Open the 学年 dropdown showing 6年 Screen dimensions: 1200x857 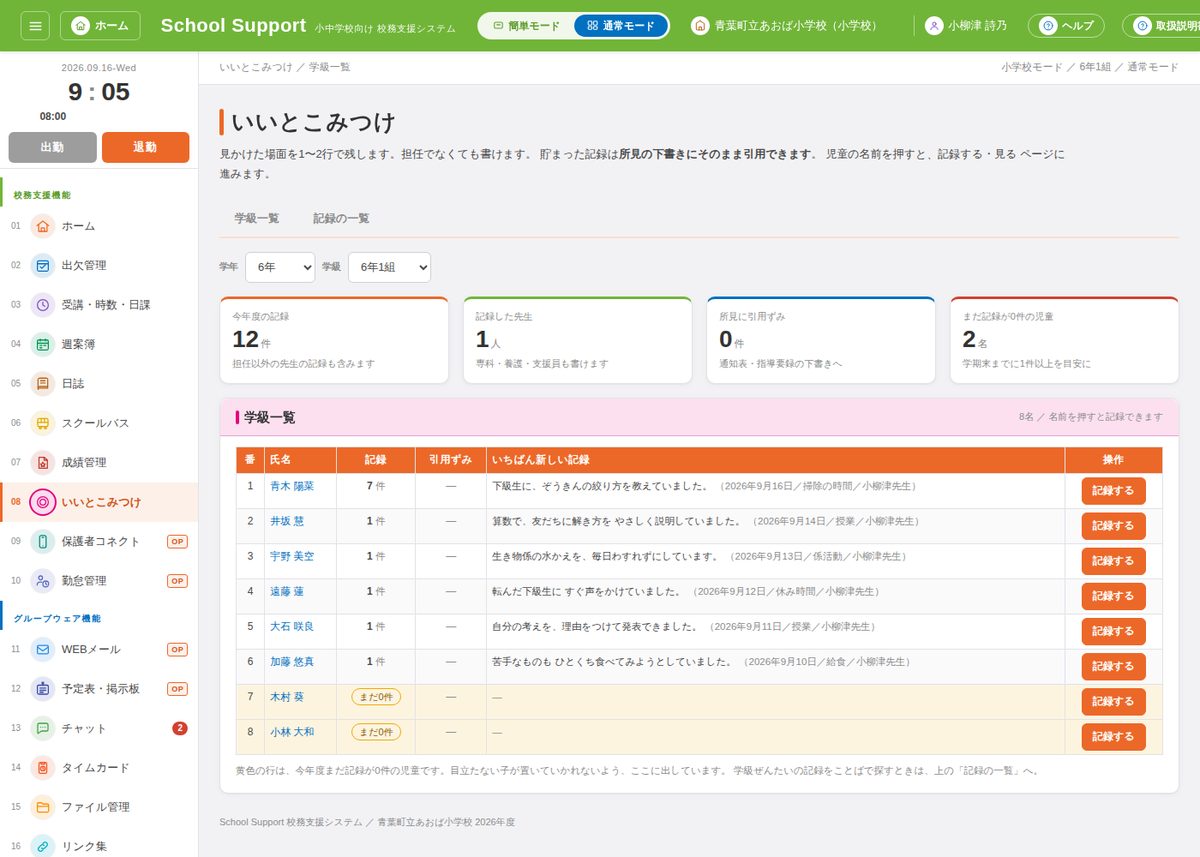coord(280,268)
